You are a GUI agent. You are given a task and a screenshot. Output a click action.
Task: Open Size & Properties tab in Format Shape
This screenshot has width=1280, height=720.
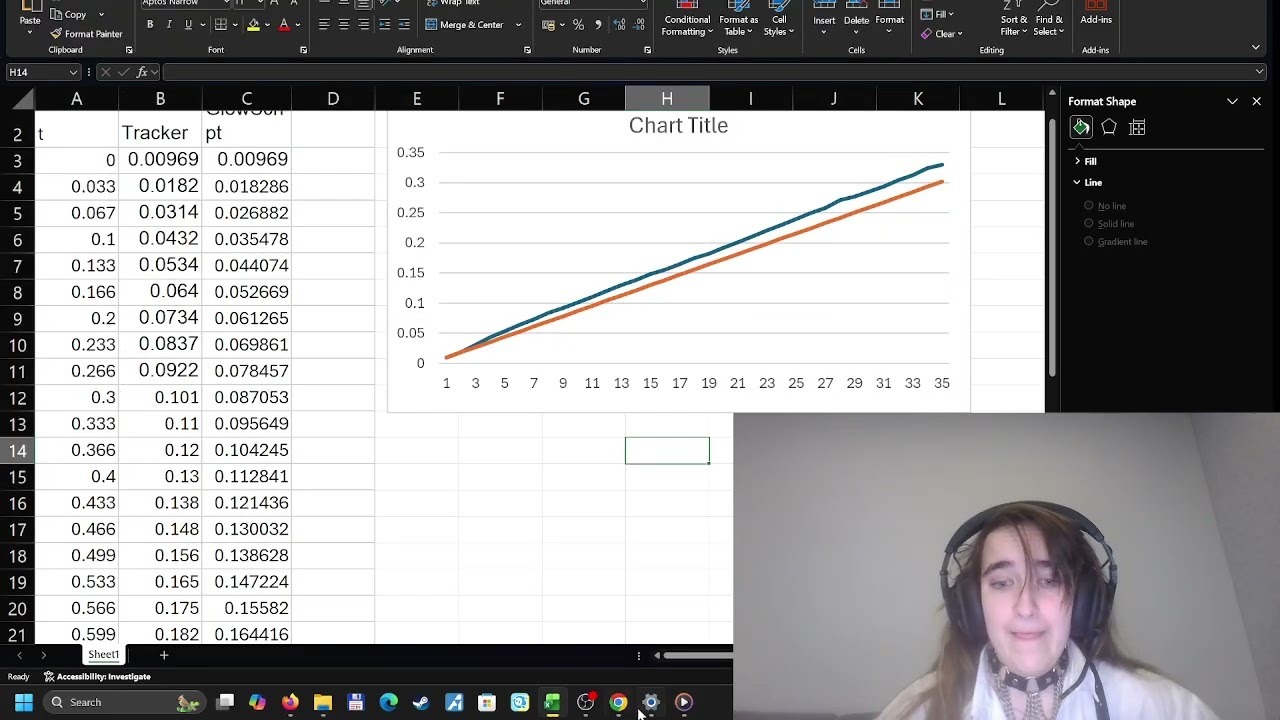pos(1137,127)
